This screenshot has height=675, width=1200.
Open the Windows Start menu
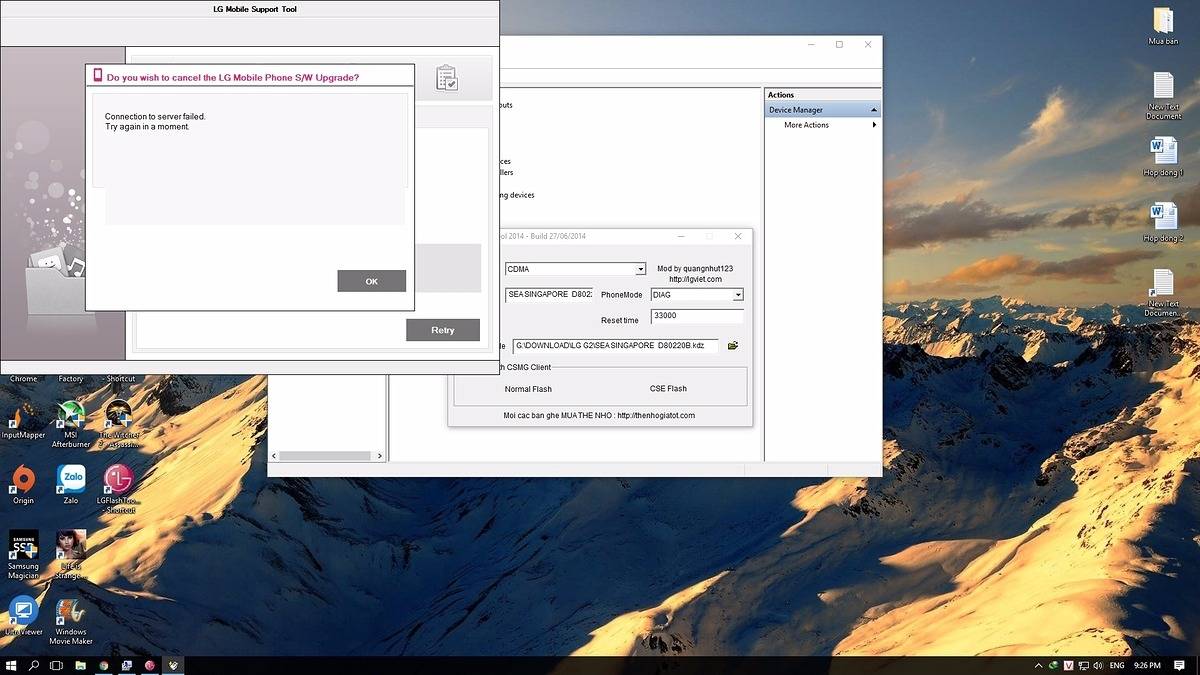(x=11, y=665)
